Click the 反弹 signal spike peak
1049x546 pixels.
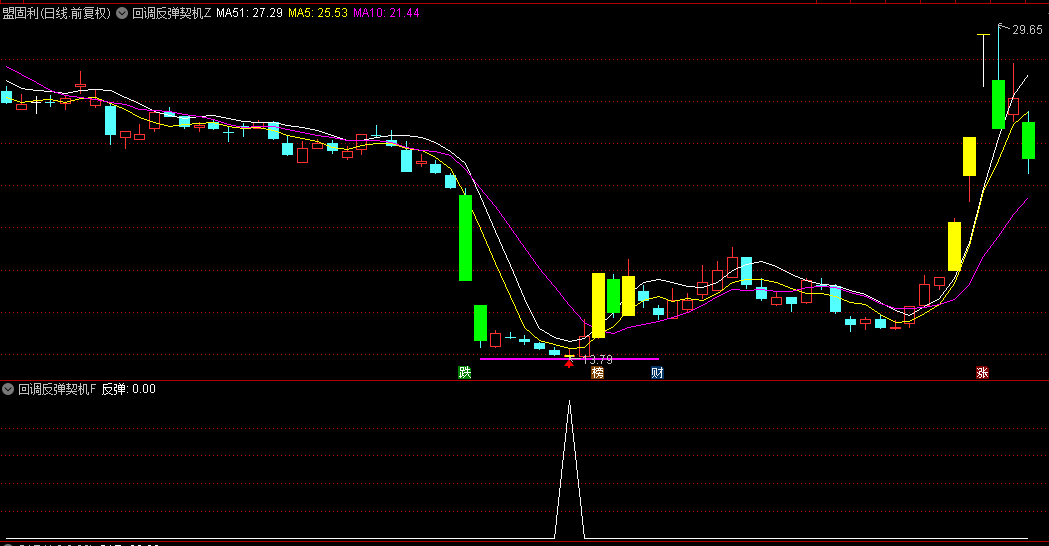569,401
